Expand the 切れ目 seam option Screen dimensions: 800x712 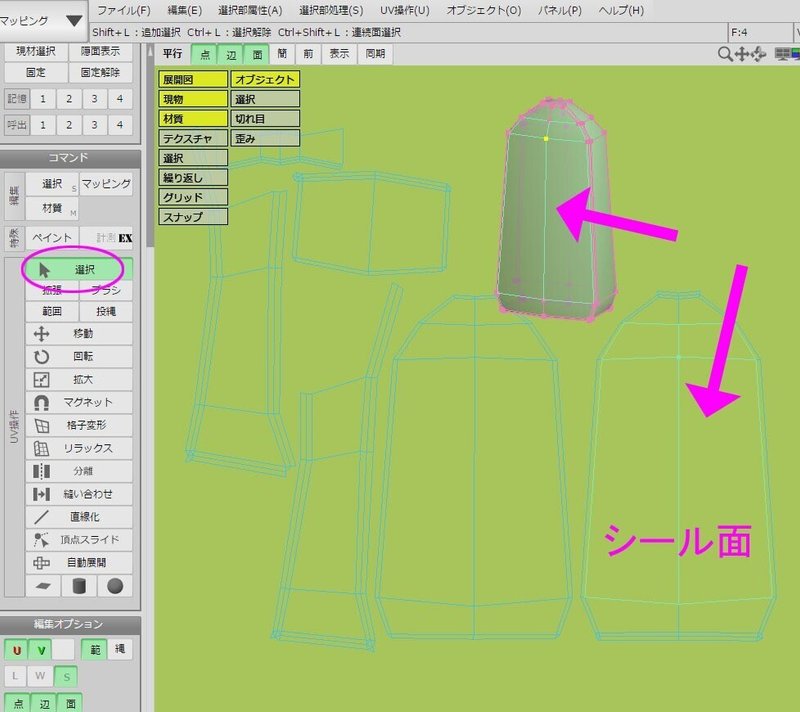tap(265, 118)
